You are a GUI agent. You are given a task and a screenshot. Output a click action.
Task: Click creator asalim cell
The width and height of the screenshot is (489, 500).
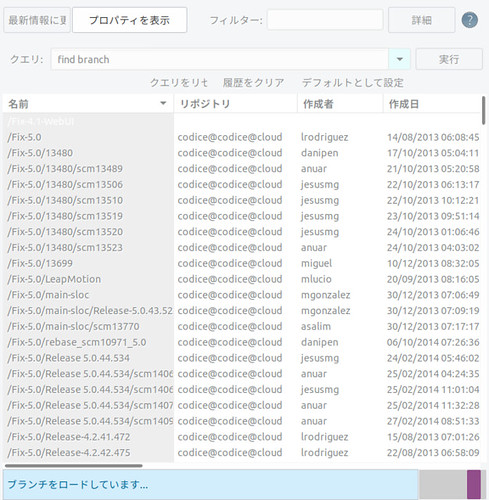click(316, 326)
